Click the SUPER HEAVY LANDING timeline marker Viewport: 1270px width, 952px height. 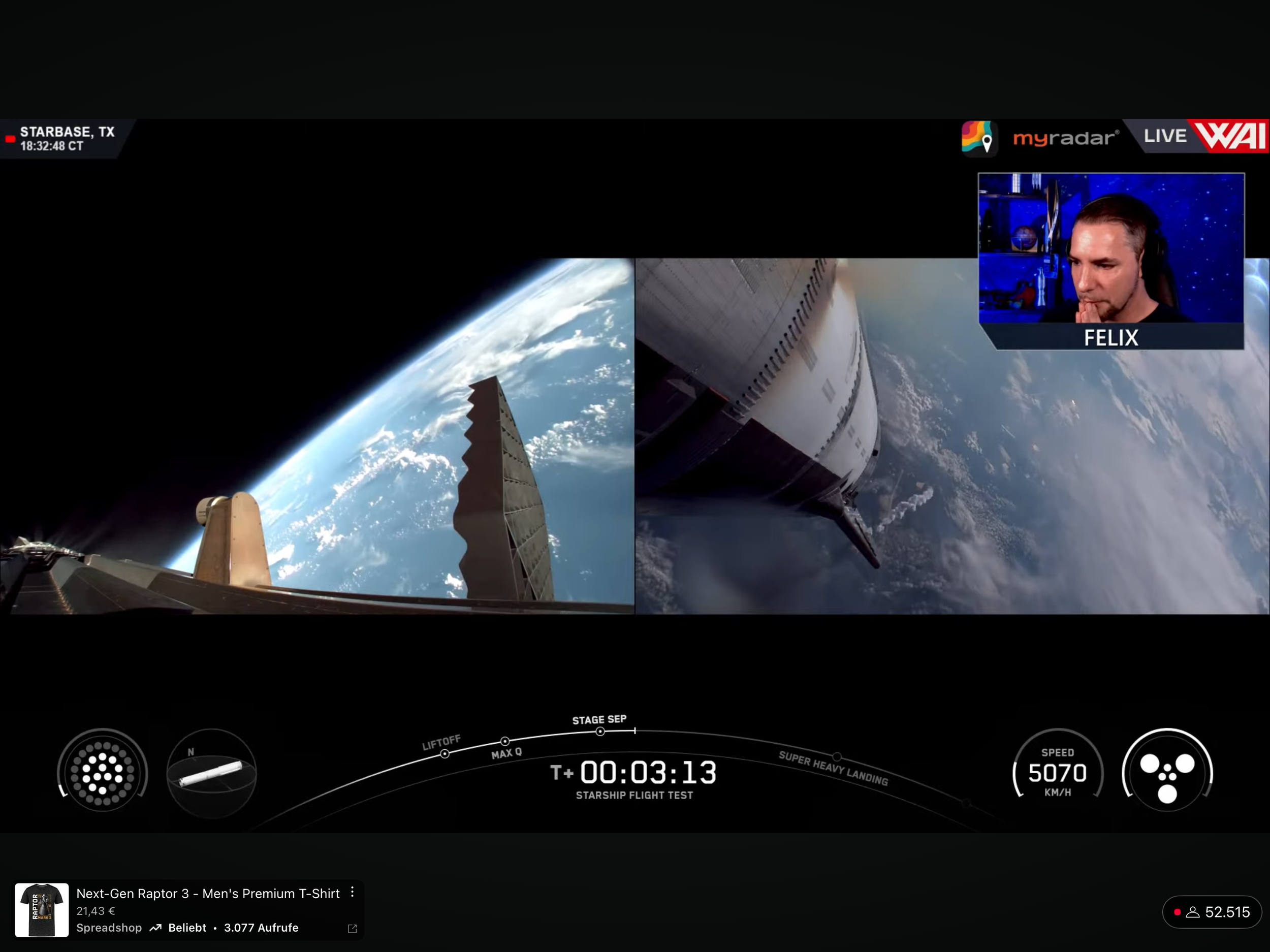point(837,757)
